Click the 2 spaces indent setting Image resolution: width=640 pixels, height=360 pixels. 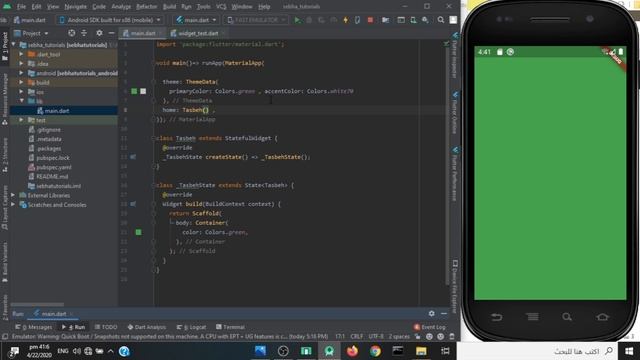399,336
